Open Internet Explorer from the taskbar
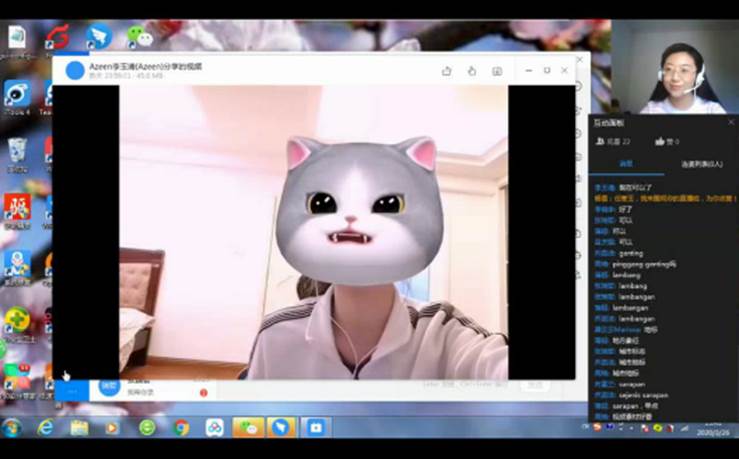 point(45,428)
